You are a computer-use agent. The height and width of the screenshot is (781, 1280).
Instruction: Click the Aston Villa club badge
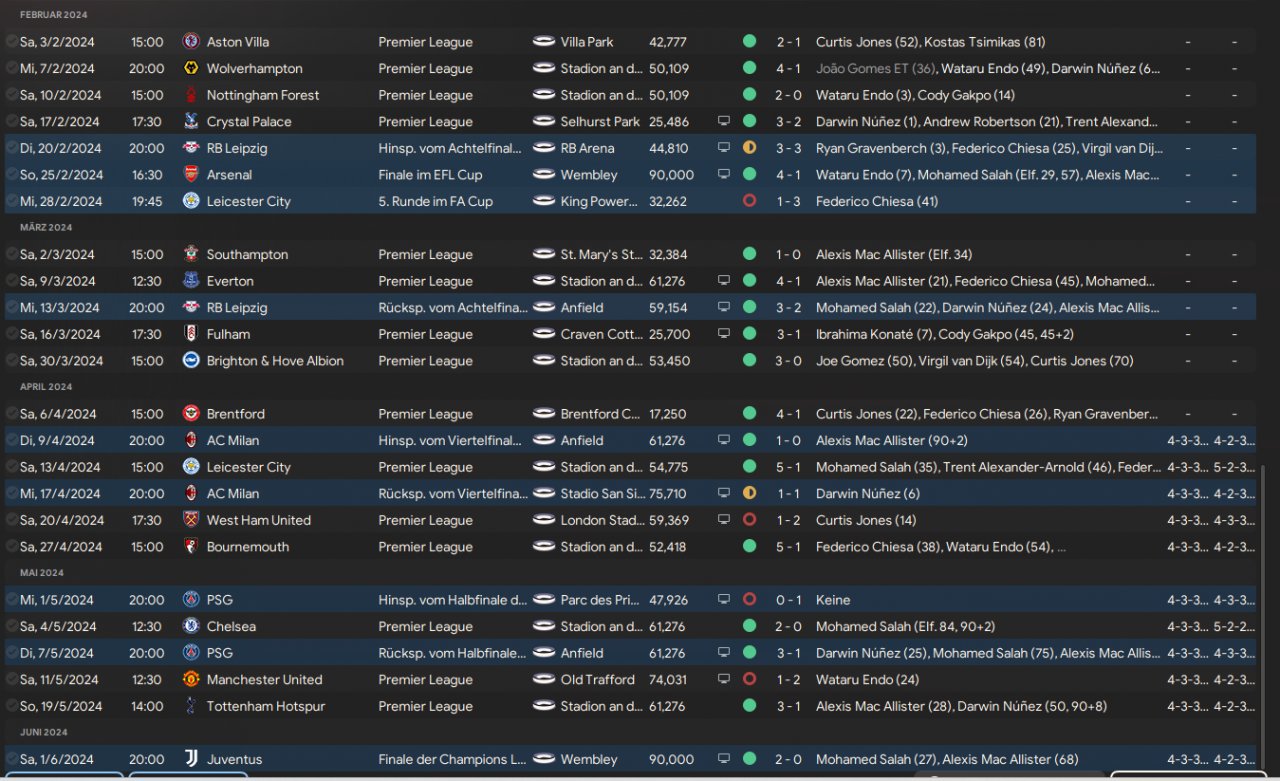pyautogui.click(x=191, y=42)
